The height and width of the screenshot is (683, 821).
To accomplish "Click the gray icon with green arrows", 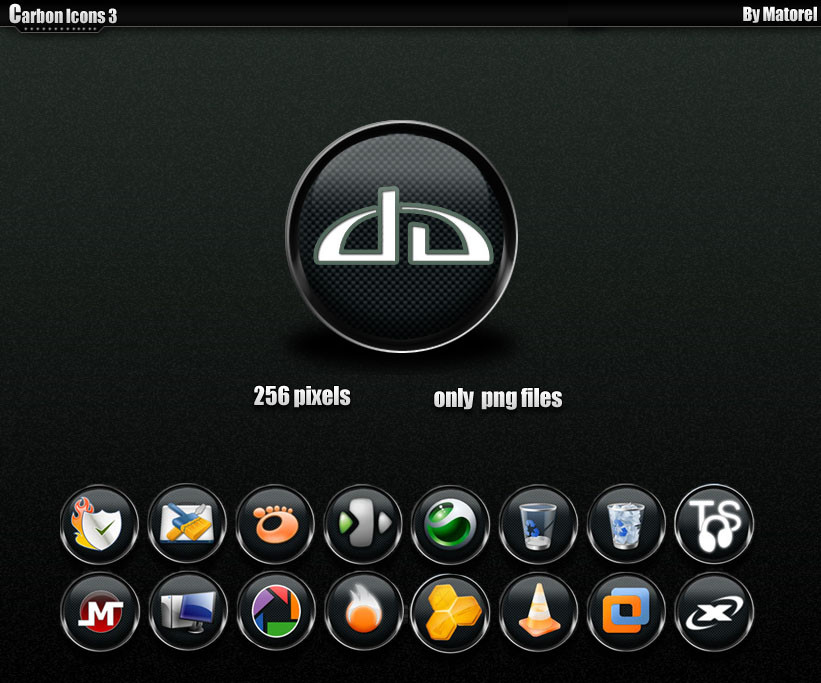I will (363, 524).
